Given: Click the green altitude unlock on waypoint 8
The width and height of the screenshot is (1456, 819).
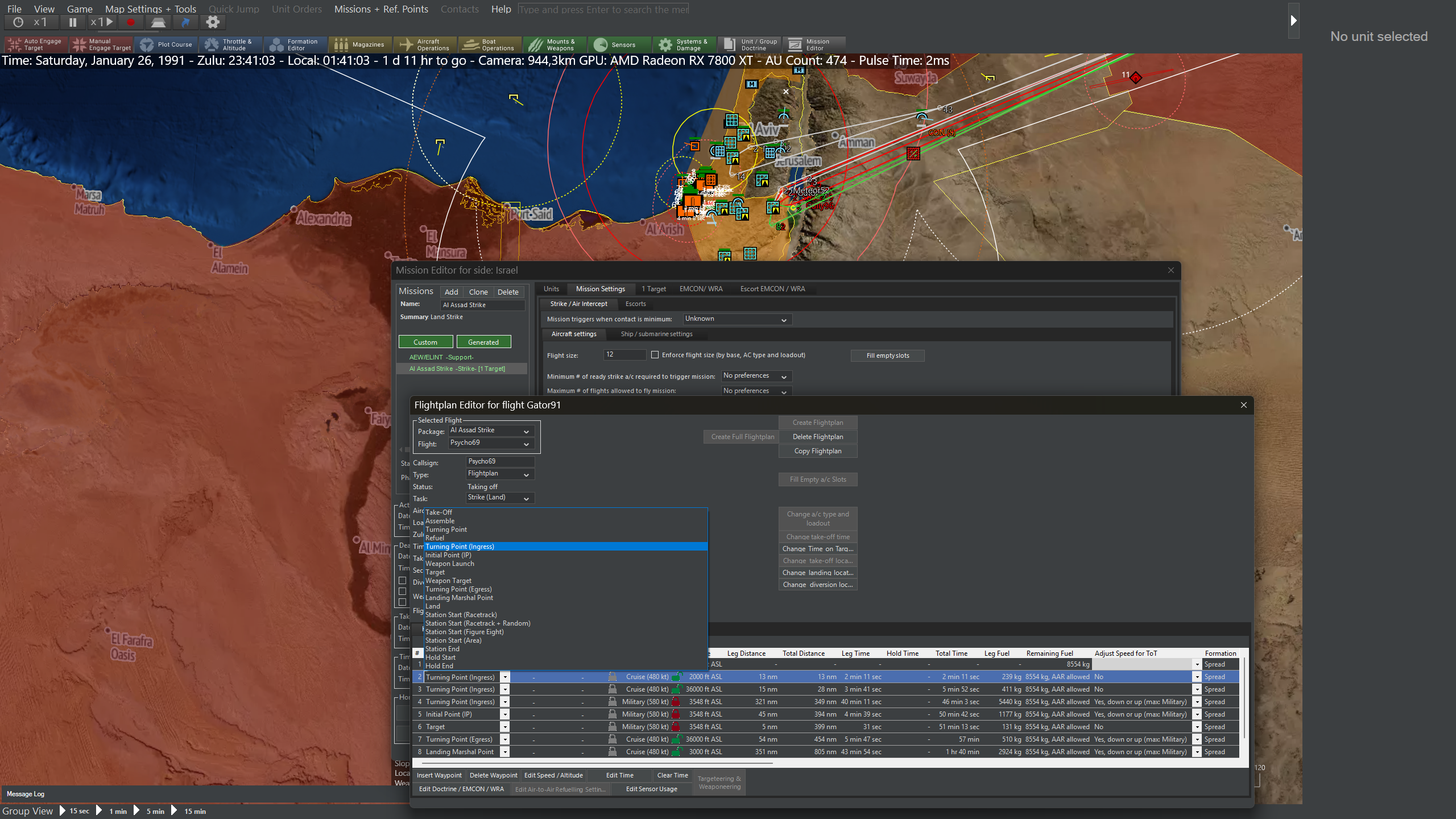Looking at the screenshot, I should tap(676, 752).
